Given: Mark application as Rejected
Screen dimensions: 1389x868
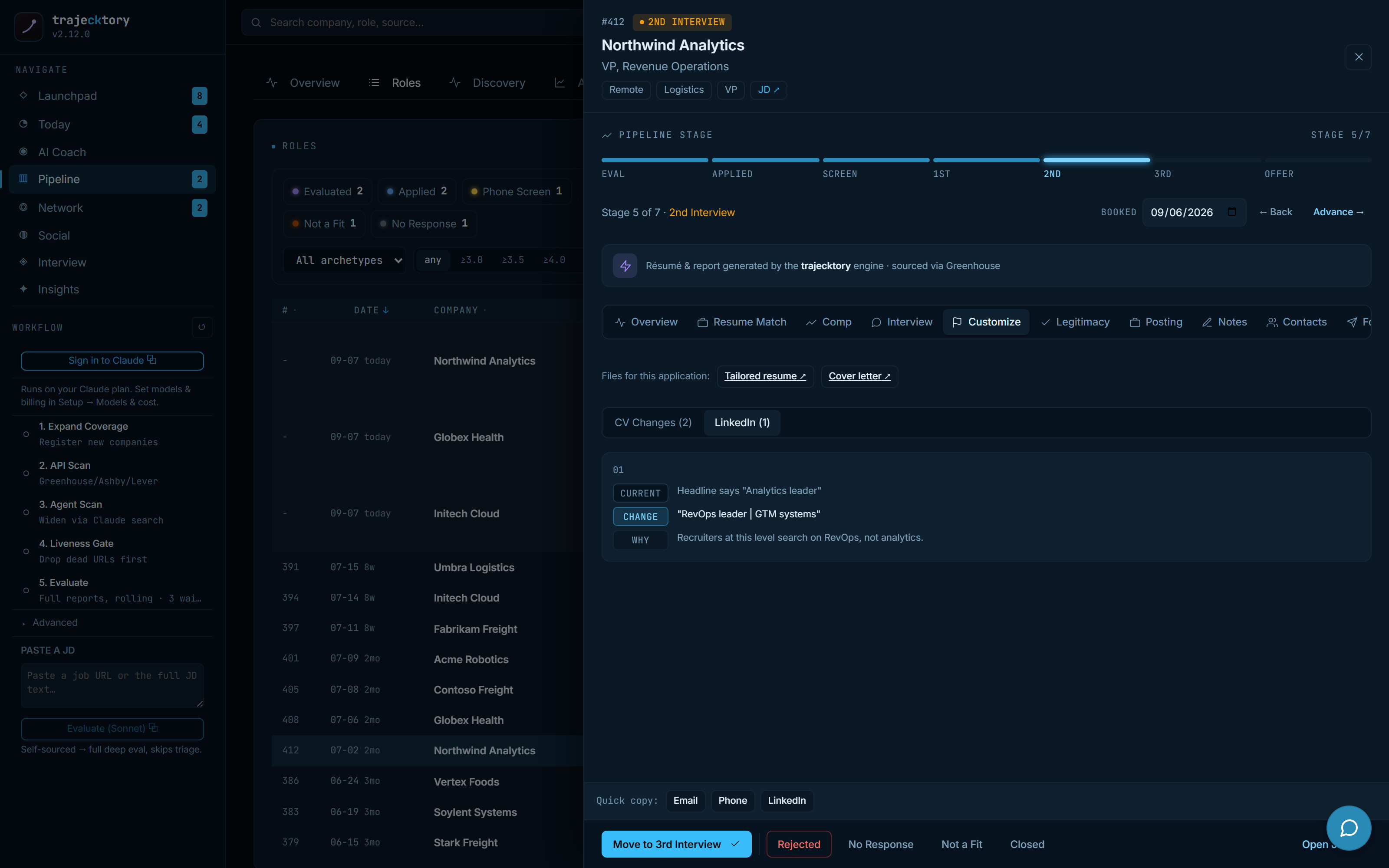Looking at the screenshot, I should pos(798,844).
